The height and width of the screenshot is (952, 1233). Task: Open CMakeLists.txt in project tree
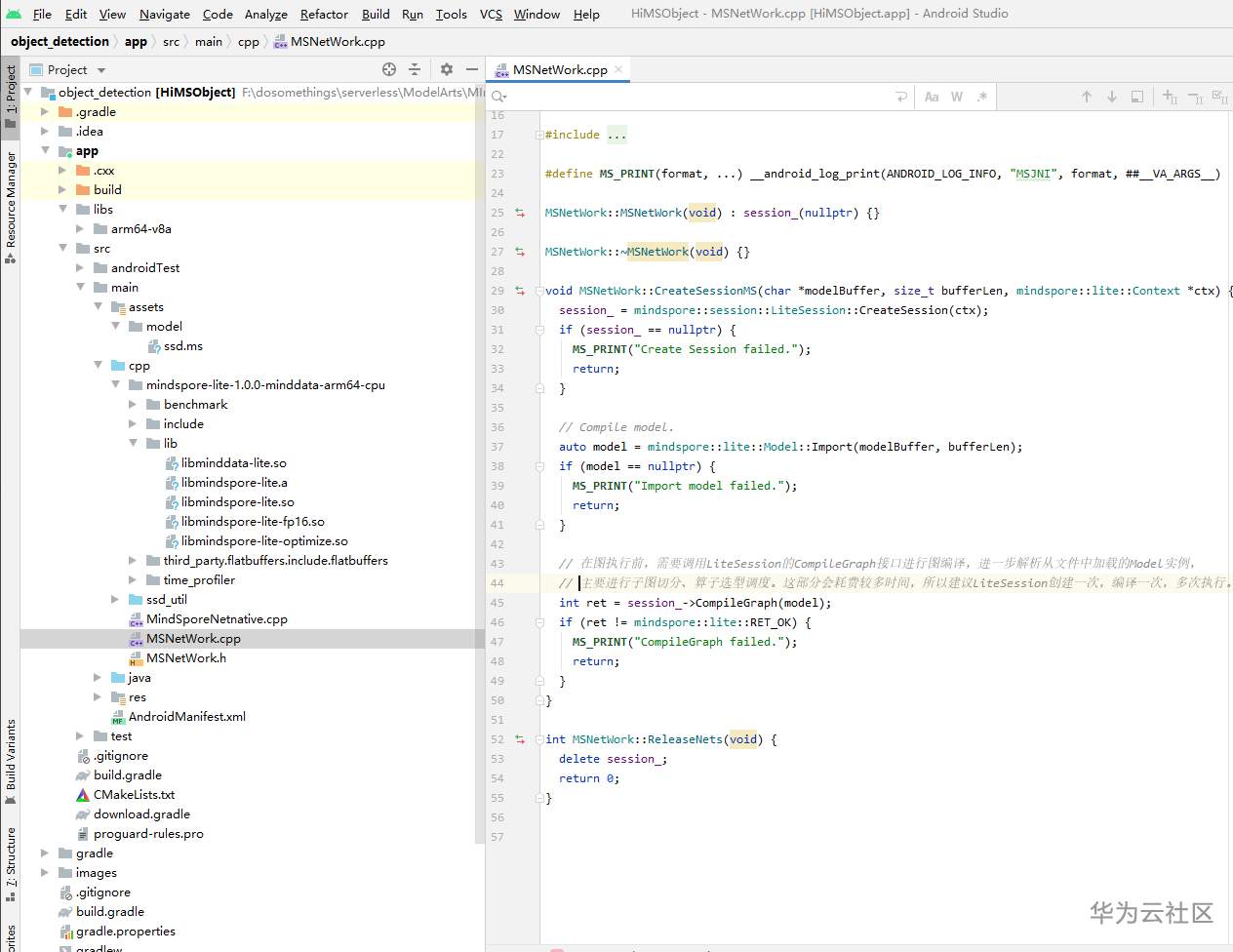coord(134,795)
